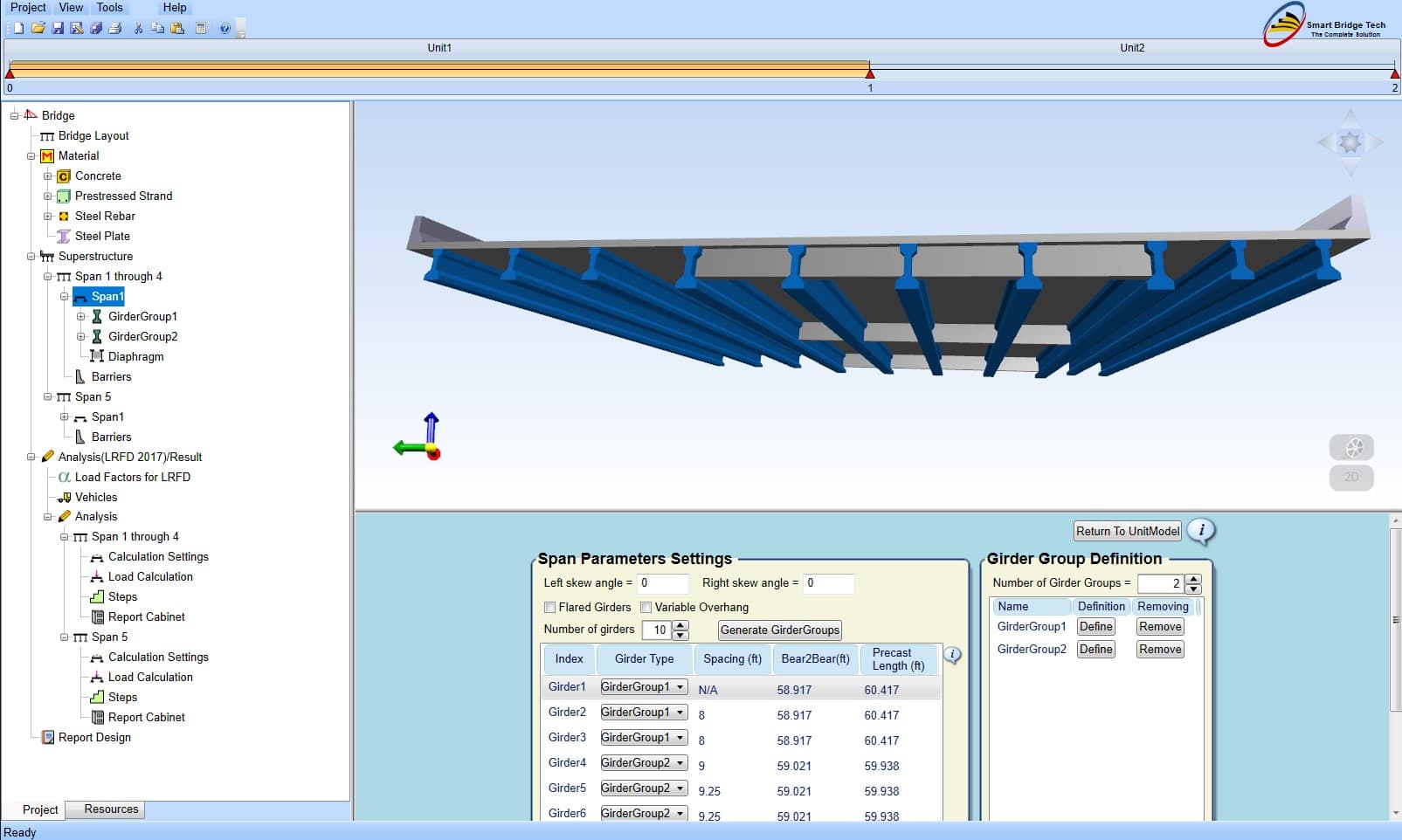Enable the Variable Overhang checkbox
This screenshot has height=840, width=1402.
[x=646, y=608]
